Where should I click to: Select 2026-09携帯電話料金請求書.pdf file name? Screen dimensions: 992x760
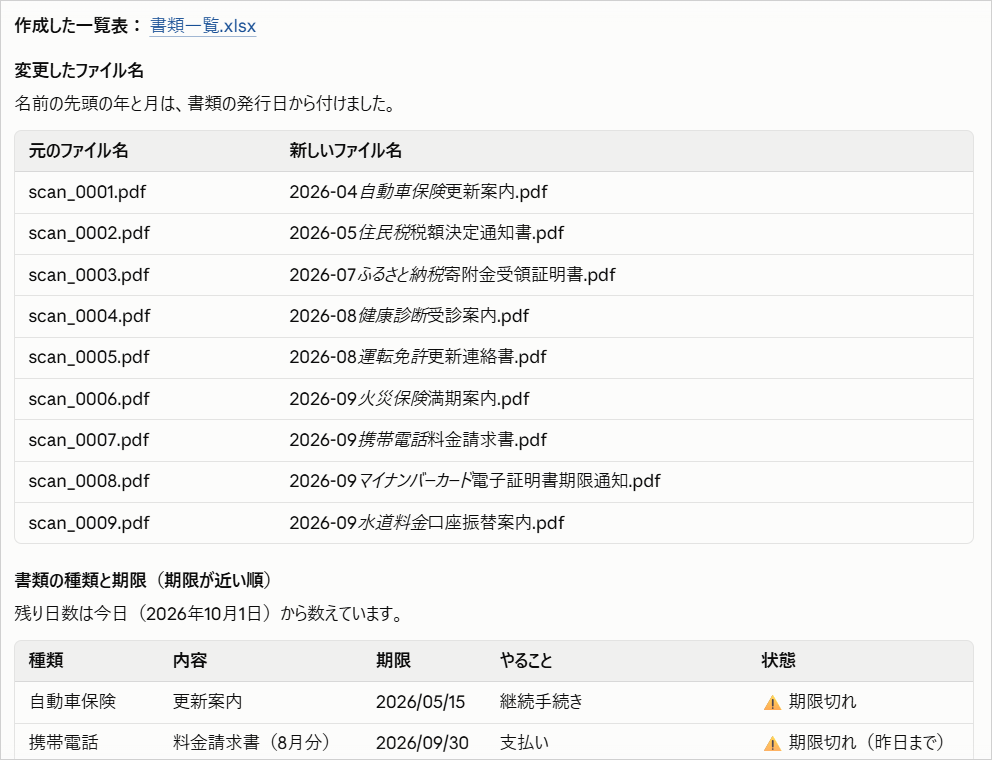click(x=418, y=440)
